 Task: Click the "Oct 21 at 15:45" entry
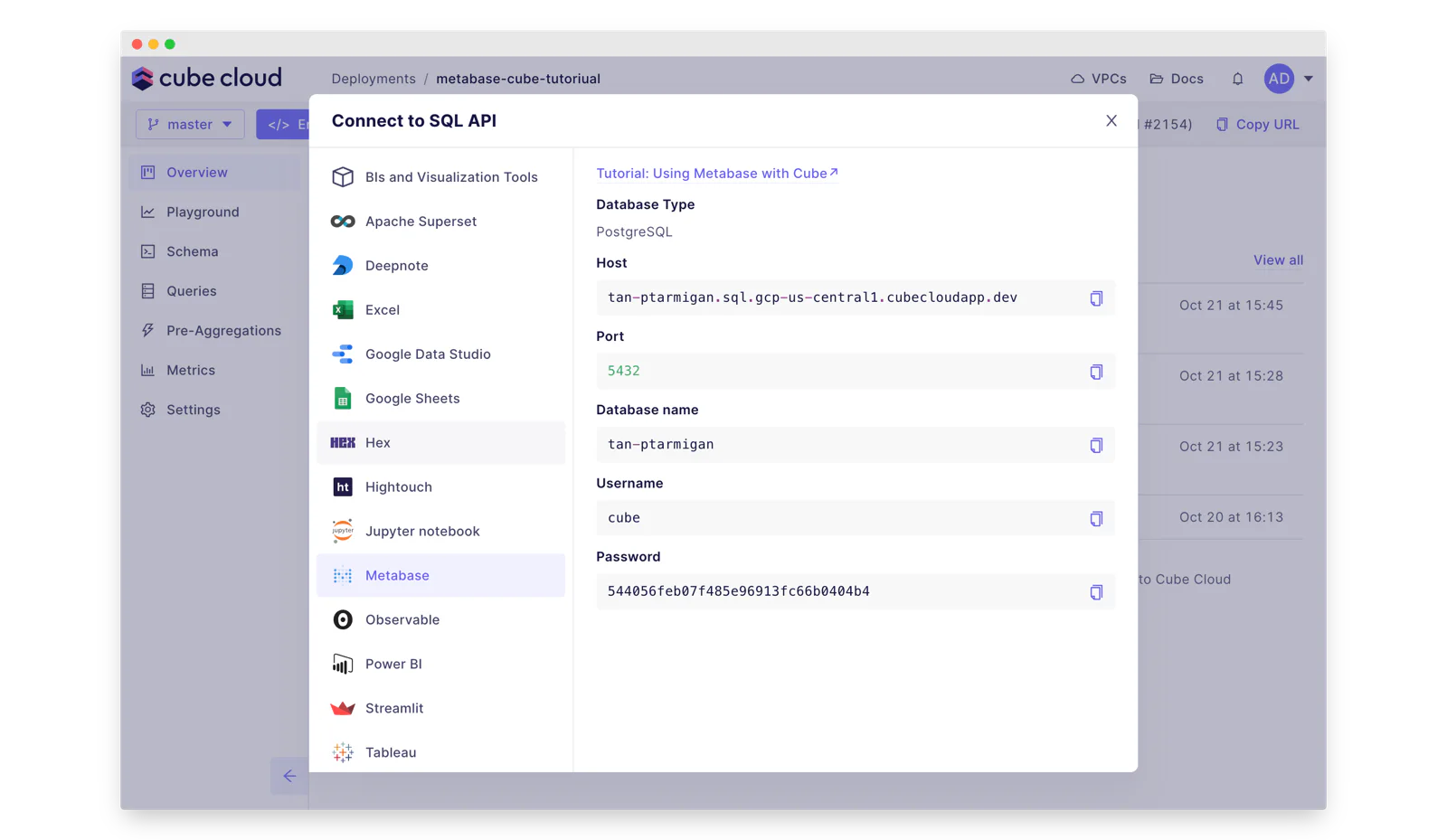(1231, 306)
